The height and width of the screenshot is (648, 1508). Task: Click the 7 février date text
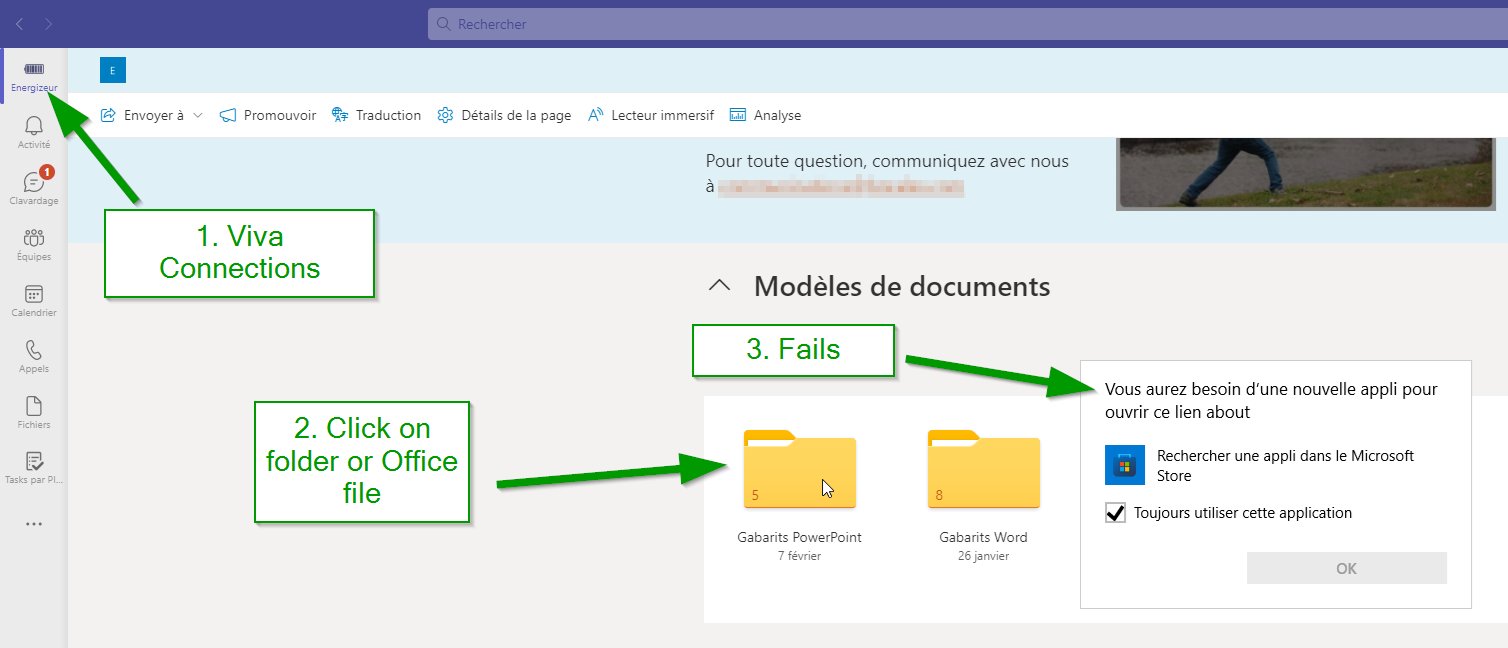799,556
